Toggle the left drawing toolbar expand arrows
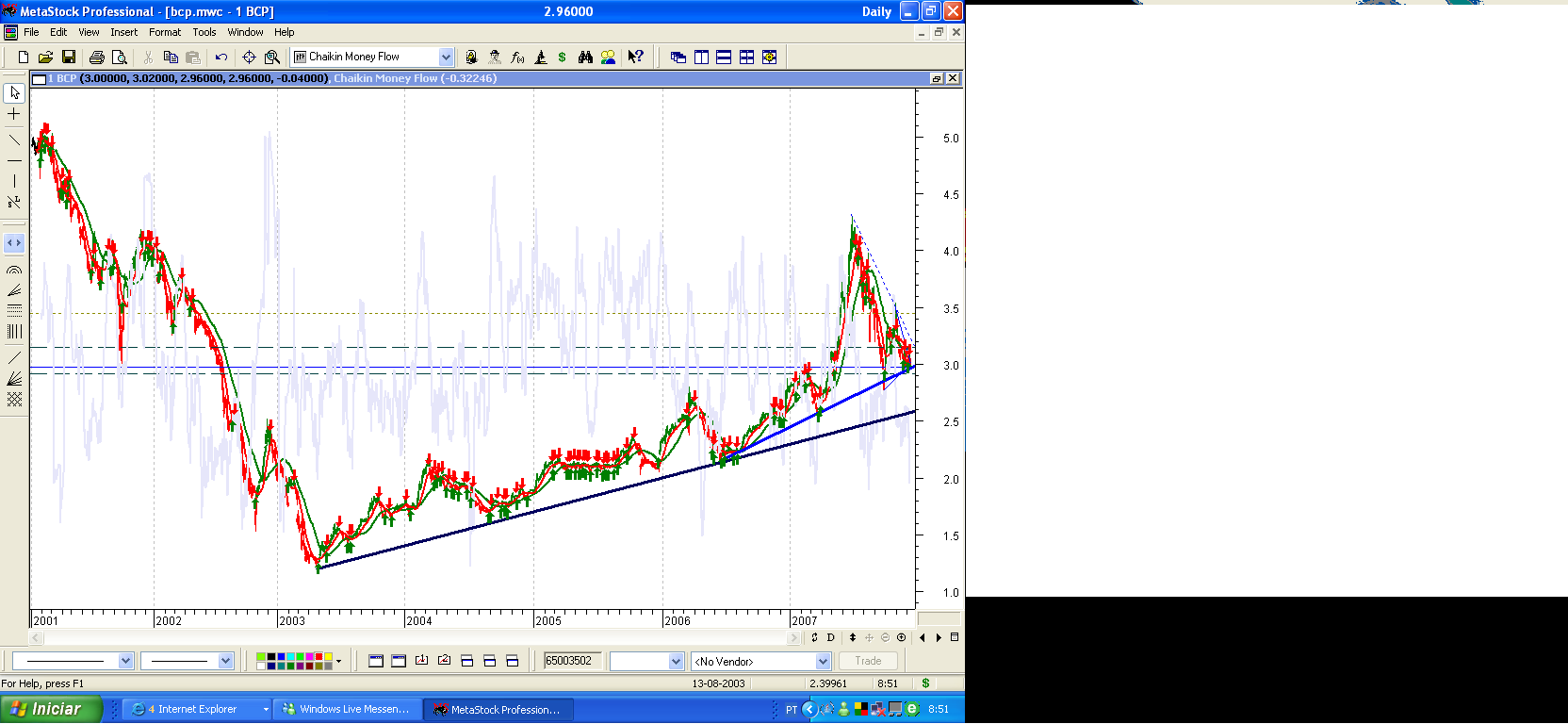 tap(14, 243)
